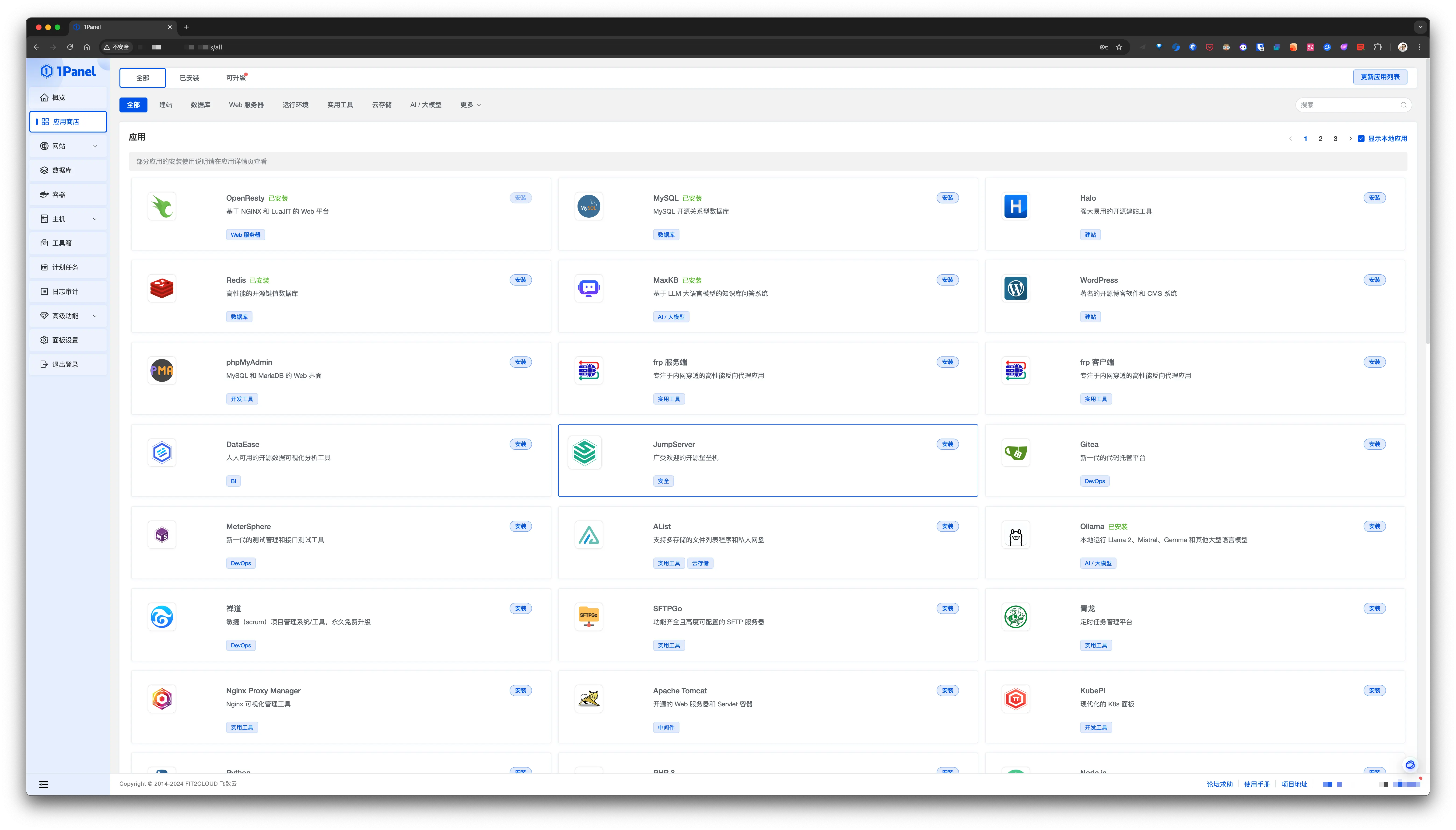This screenshot has width=1456, height=830.
Task: Click the JumpServer app icon
Action: click(584, 453)
